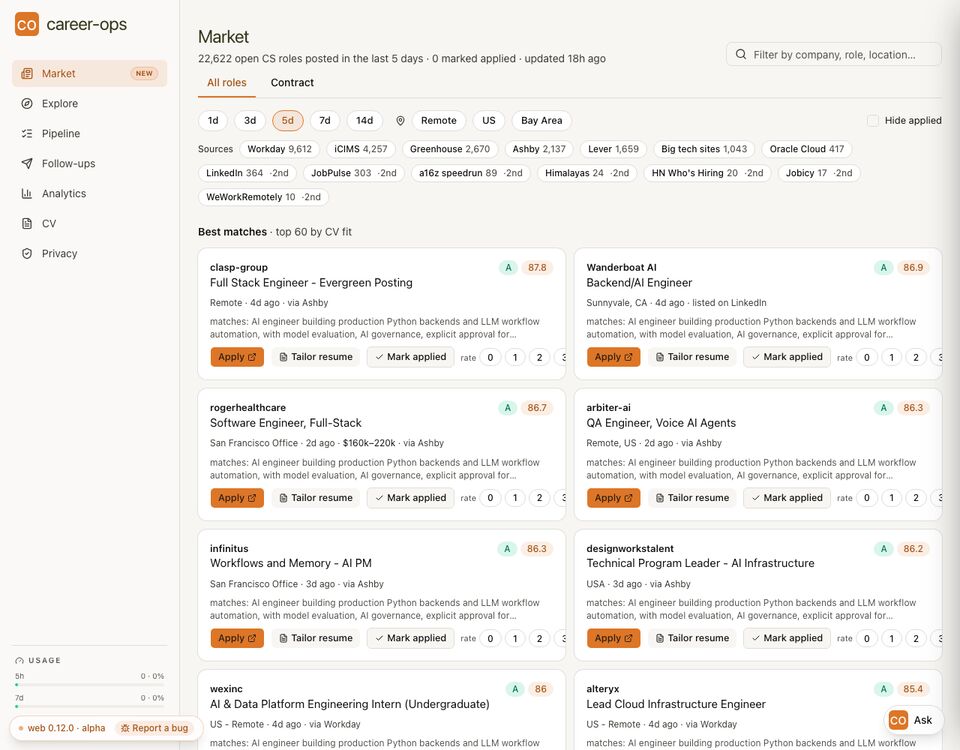Tailor resume for infinitus Workflows and Memory
Screen dimensions: 960x750
click(x=316, y=638)
